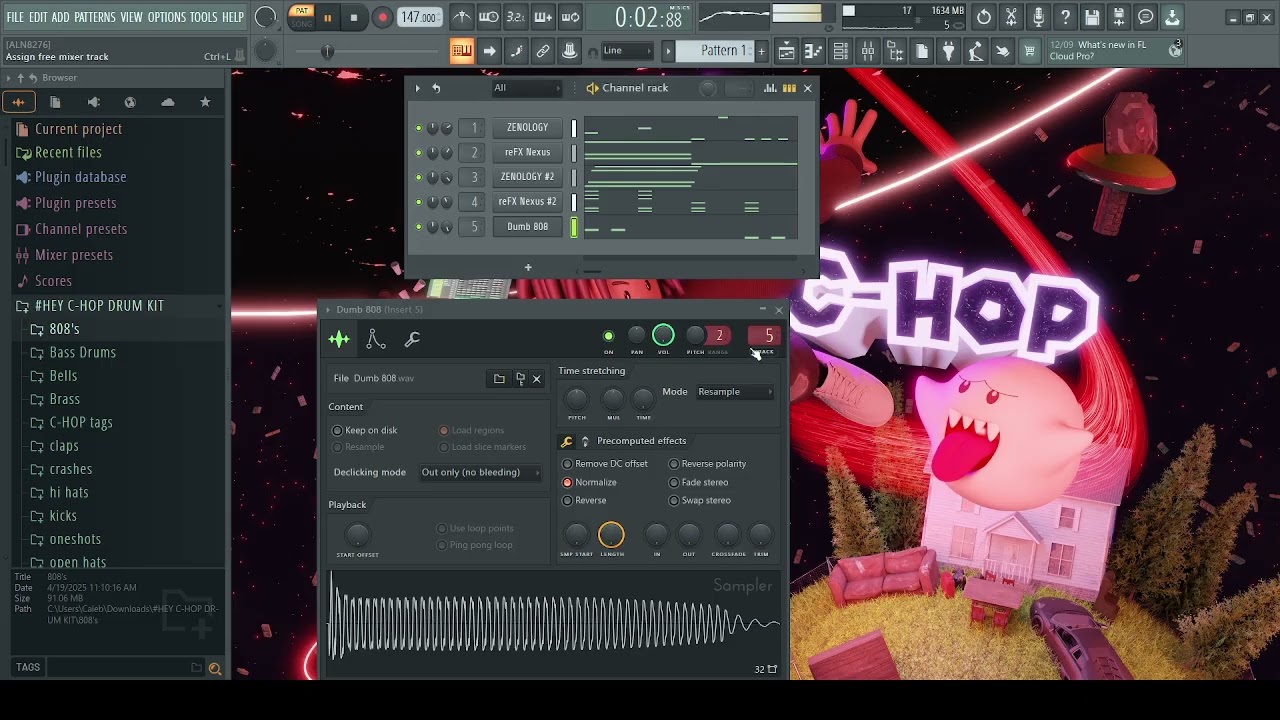Click the search icon next to TAGS

[214, 668]
